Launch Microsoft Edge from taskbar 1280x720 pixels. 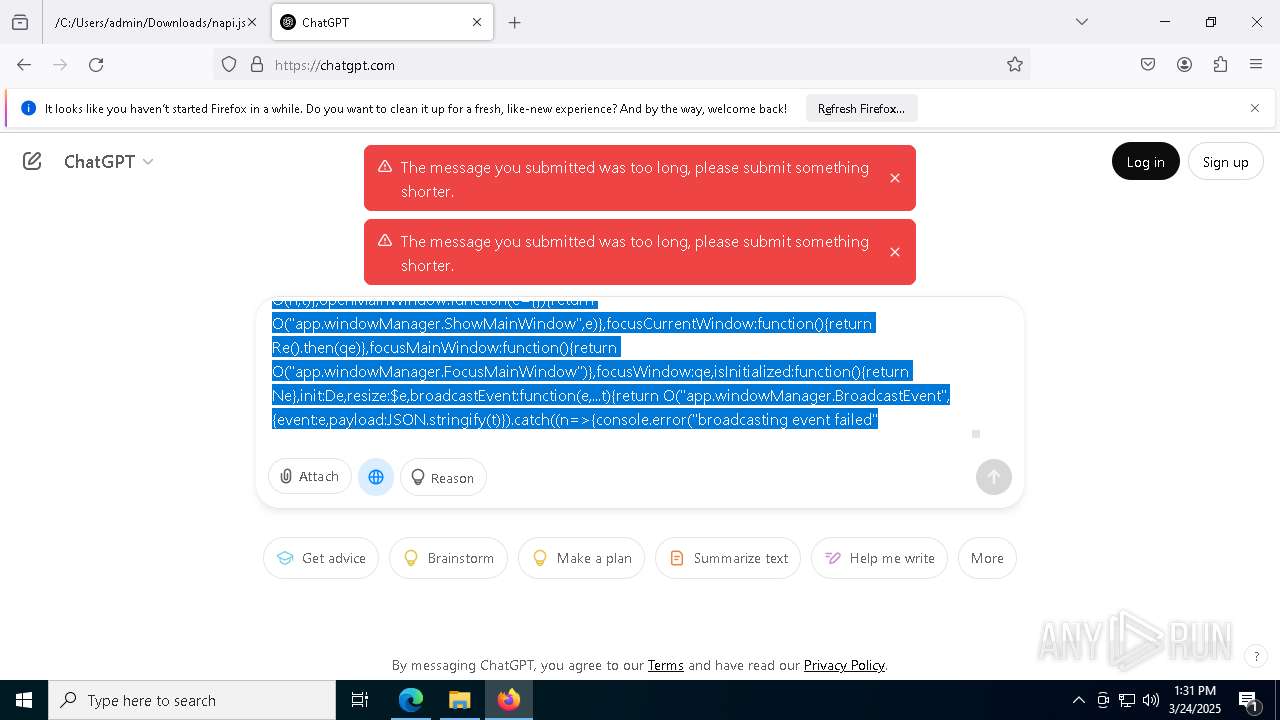point(411,700)
